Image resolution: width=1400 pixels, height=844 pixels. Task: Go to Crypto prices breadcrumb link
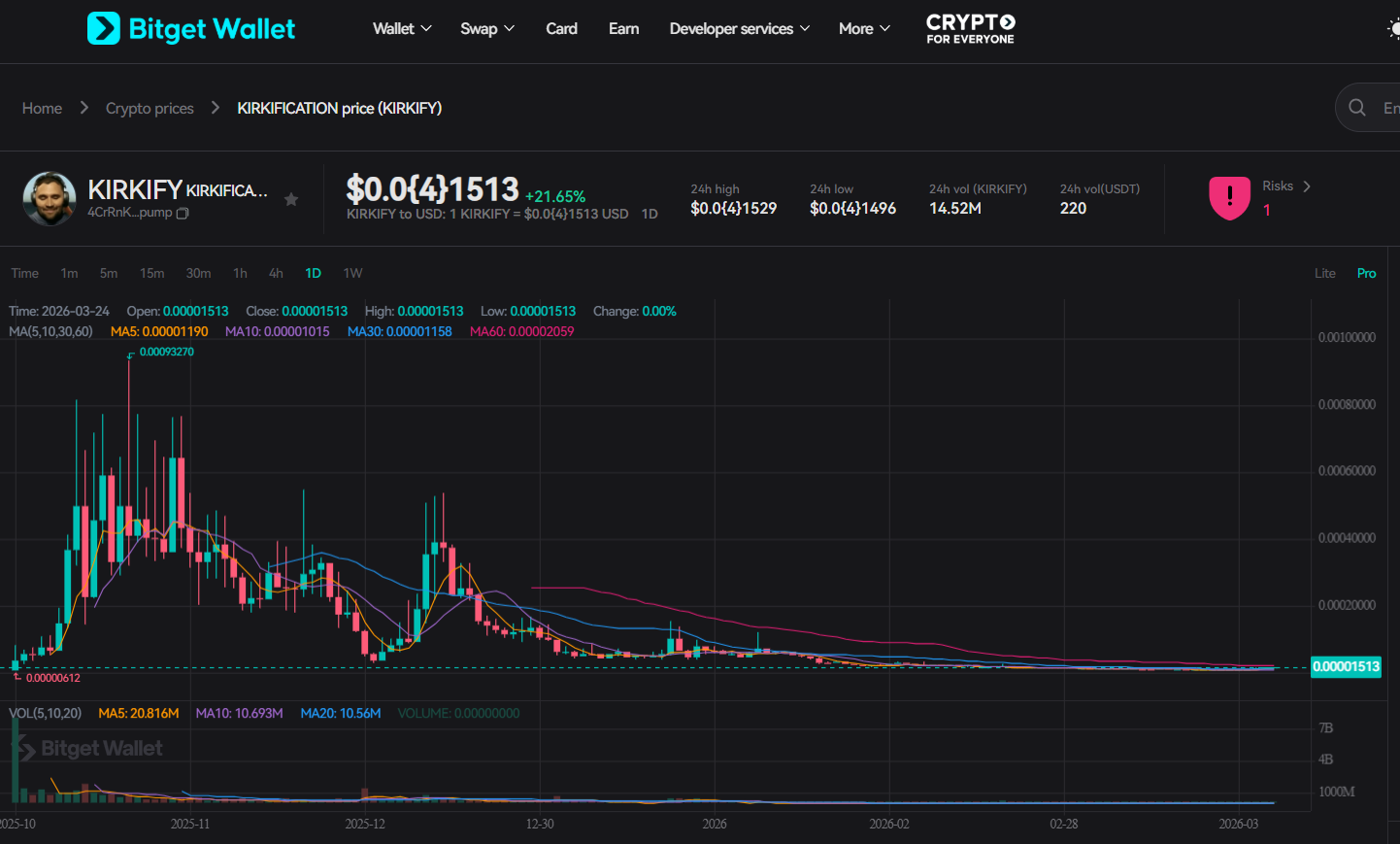click(150, 108)
